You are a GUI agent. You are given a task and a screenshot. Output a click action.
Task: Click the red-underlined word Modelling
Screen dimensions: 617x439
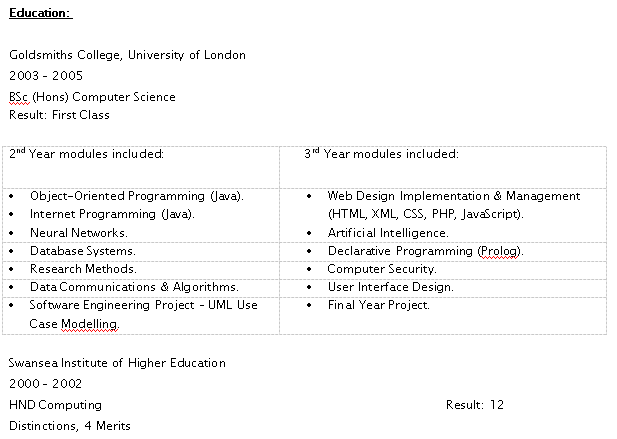click(93, 324)
